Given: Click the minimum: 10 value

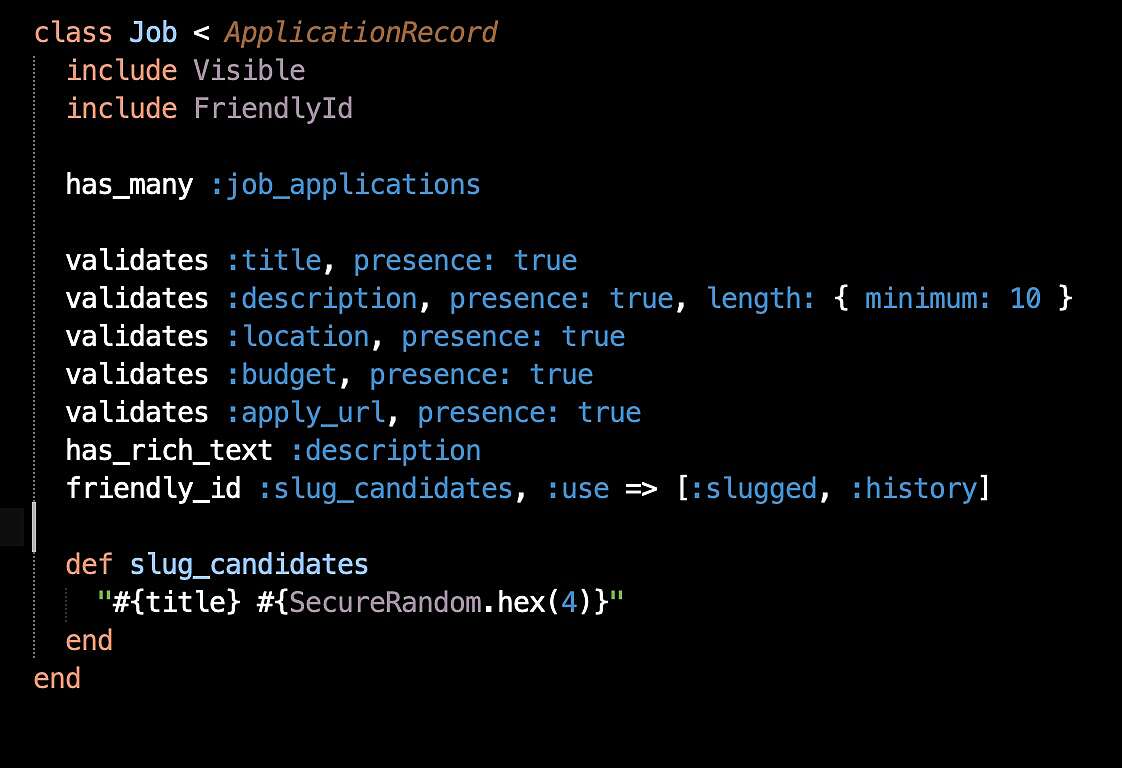Looking at the screenshot, I should click(x=952, y=298).
